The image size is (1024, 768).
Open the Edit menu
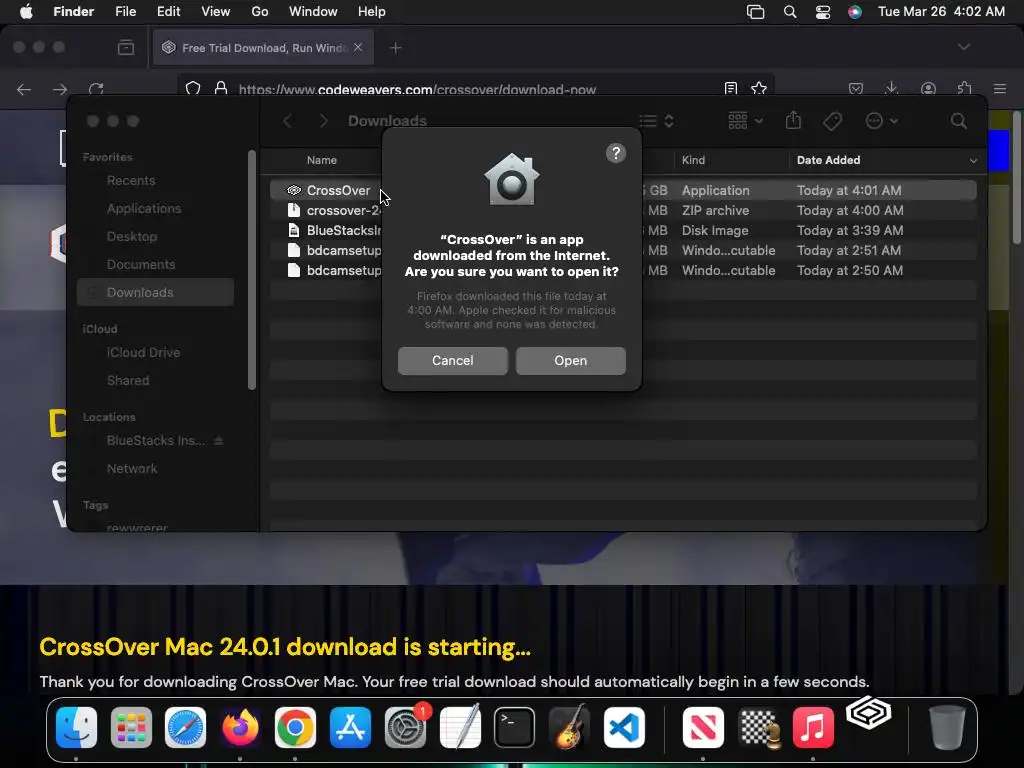pos(168,12)
